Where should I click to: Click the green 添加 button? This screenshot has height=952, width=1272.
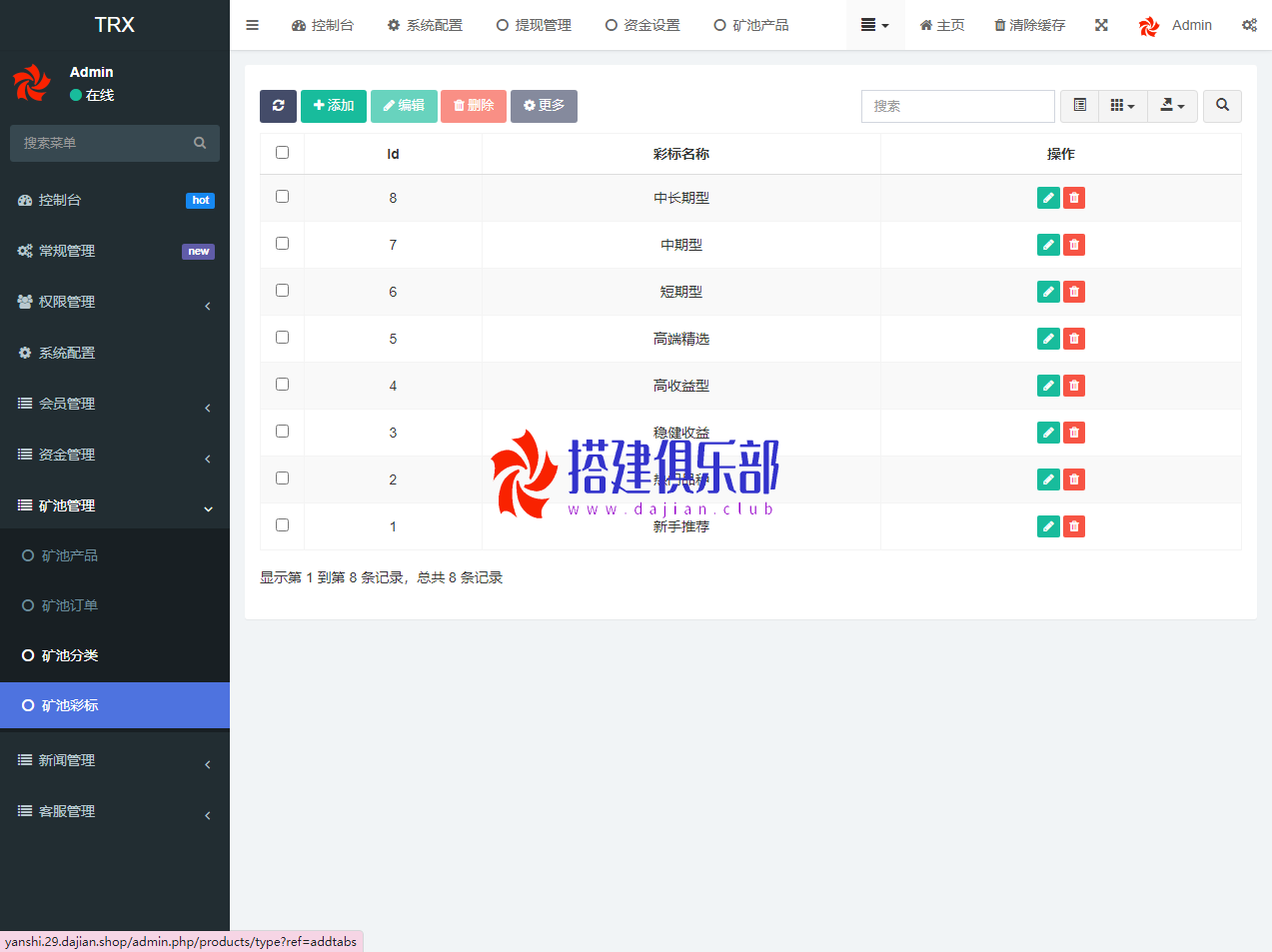(334, 106)
